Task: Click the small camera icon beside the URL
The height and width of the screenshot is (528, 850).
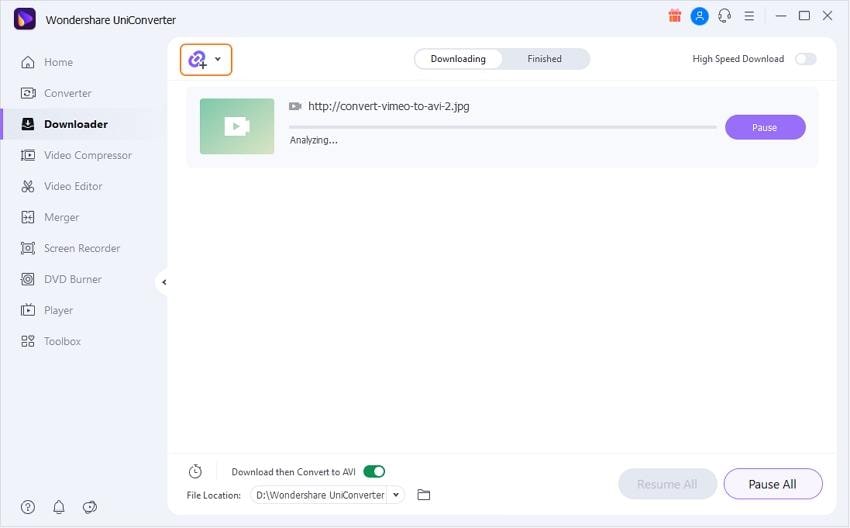Action: click(295, 106)
